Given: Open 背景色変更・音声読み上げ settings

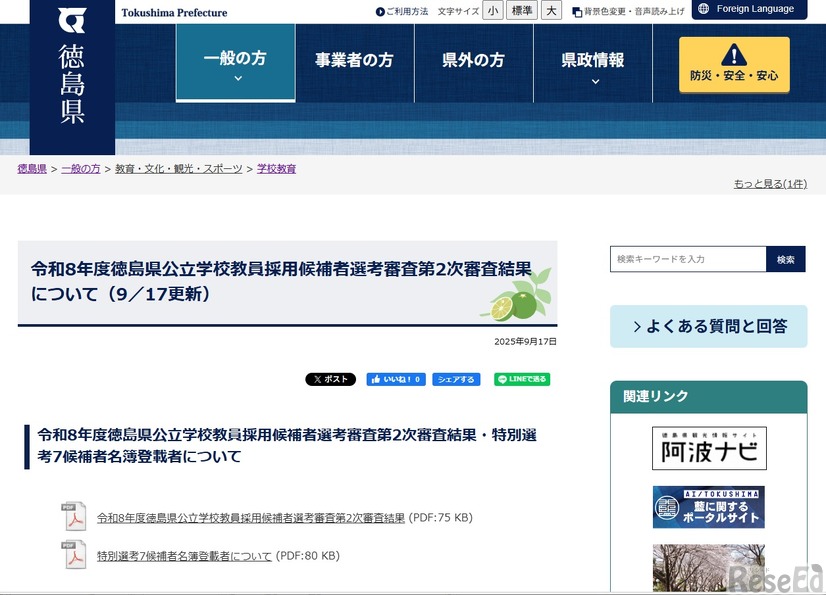Looking at the screenshot, I should pyautogui.click(x=628, y=11).
